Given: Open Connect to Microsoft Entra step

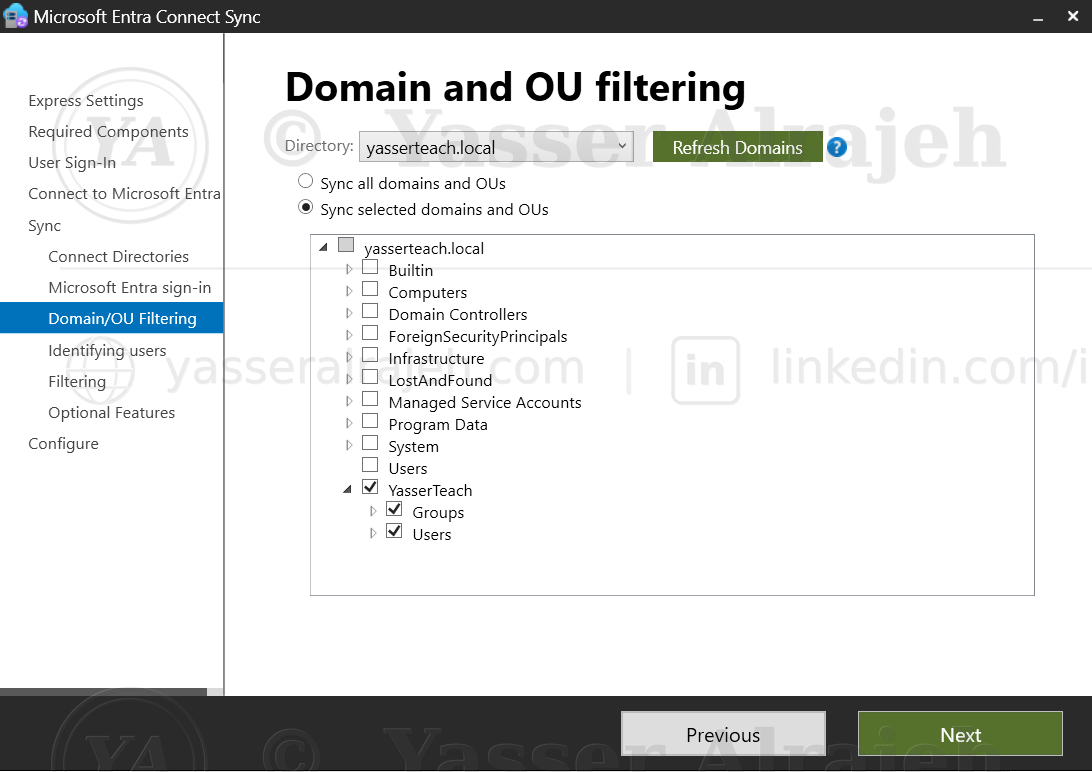Looking at the screenshot, I should [124, 194].
